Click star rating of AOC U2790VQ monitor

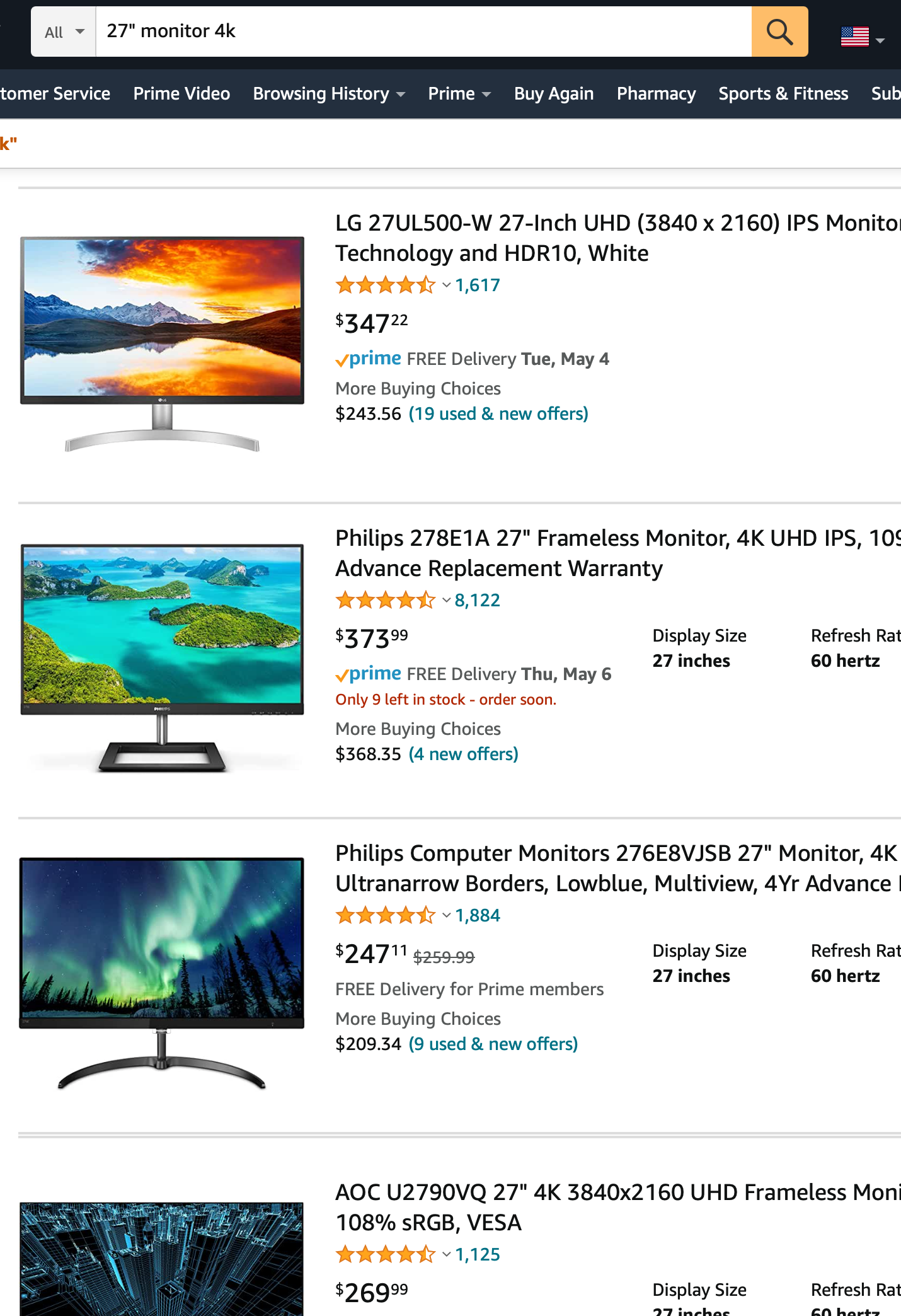[386, 1255]
